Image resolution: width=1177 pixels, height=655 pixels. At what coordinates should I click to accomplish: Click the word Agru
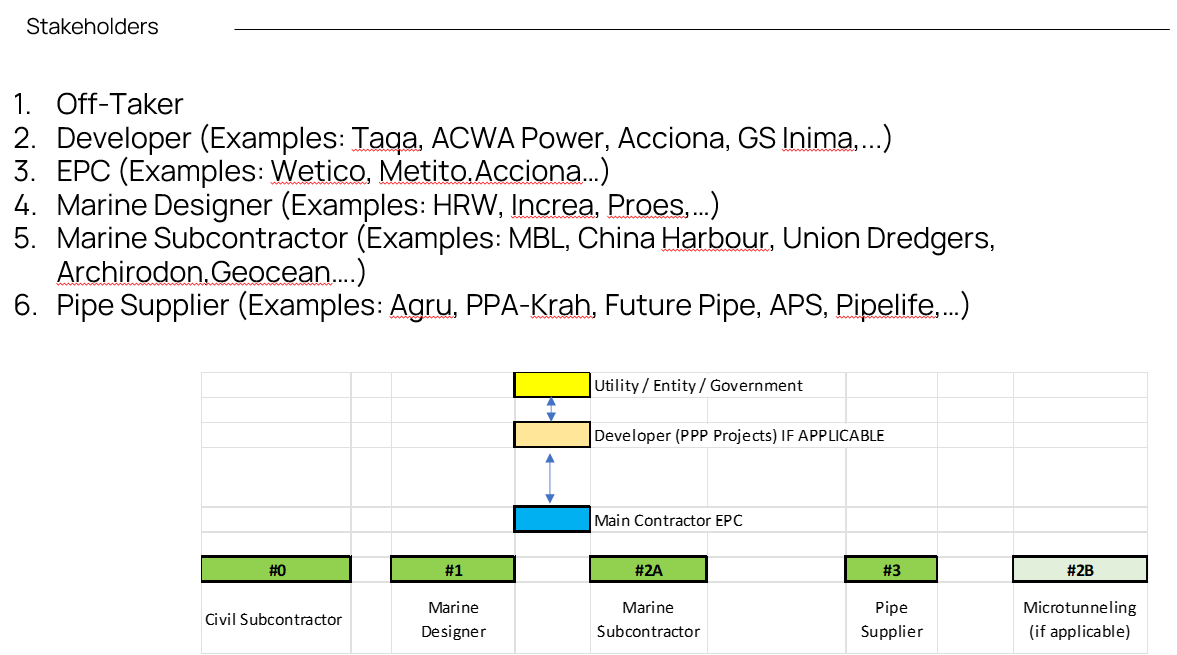421,306
